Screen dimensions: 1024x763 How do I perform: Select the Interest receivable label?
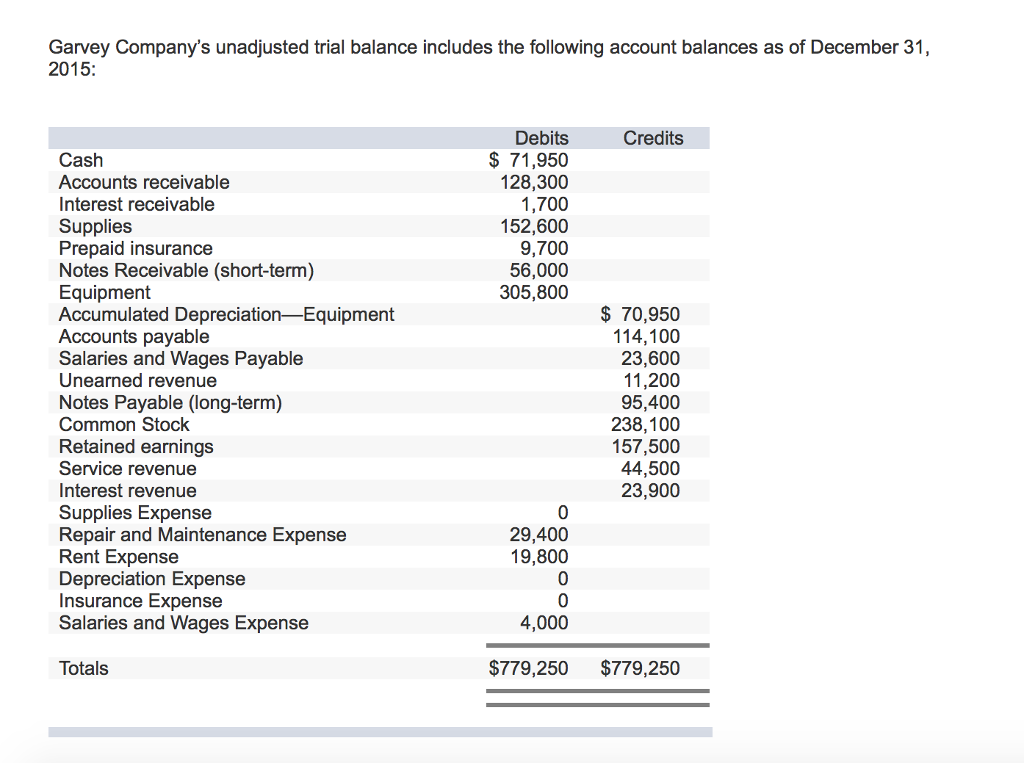[136, 204]
